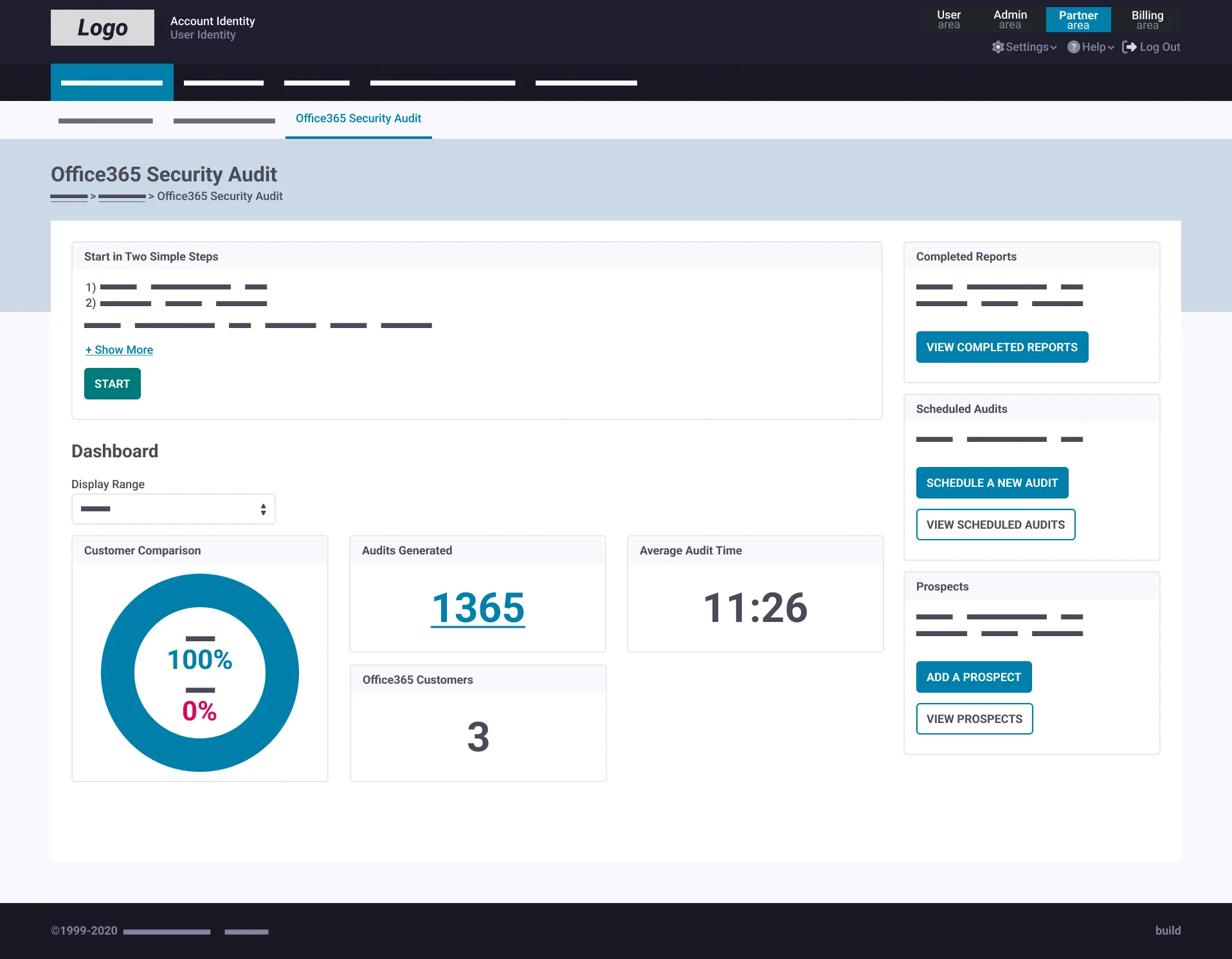Viewport: 1232px width, 959px height.
Task: Click the Prospects panel header
Action: point(1031,587)
